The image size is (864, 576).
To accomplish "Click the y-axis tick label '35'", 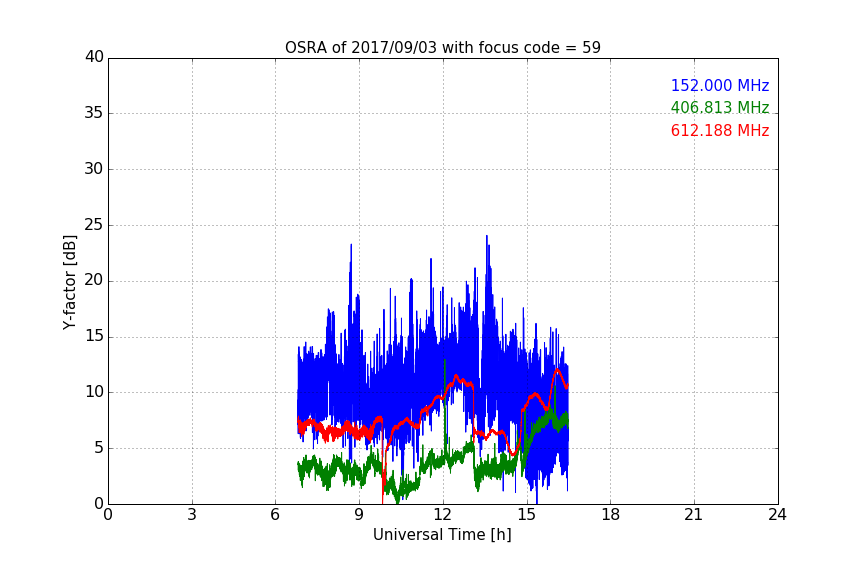I will 94,113.
